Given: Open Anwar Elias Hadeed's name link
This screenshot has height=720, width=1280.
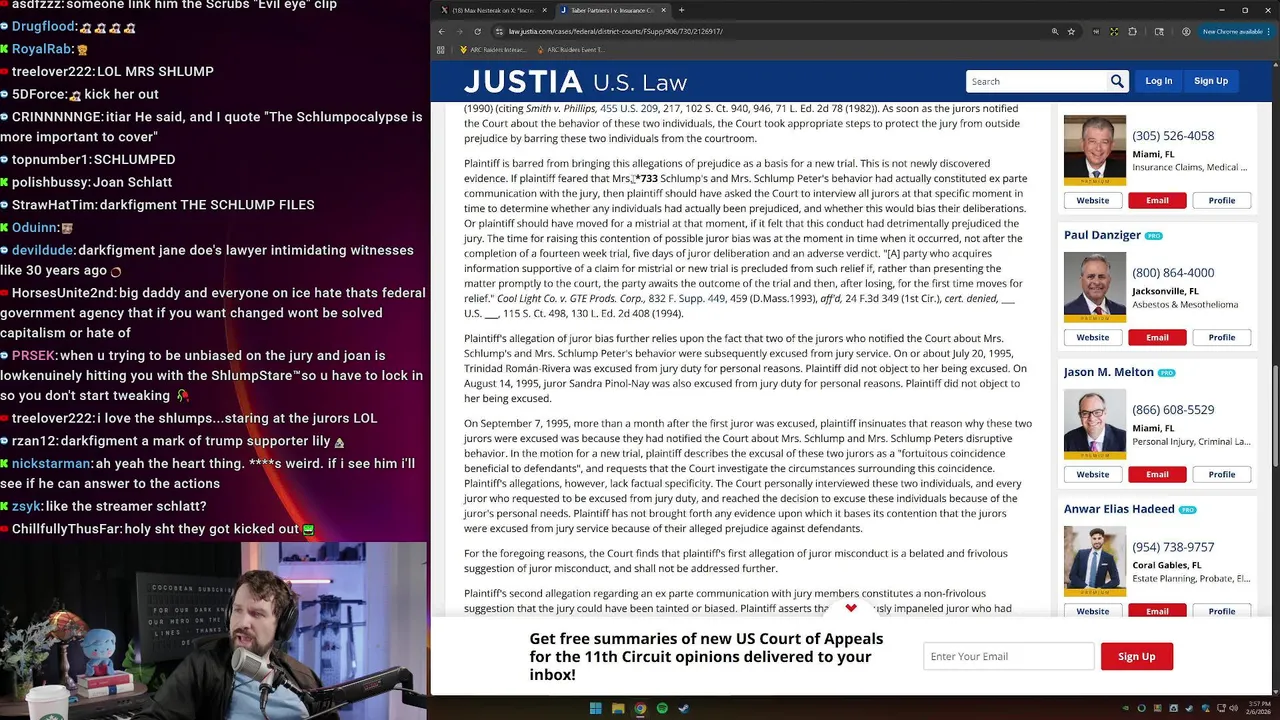Looking at the screenshot, I should point(1119,509).
